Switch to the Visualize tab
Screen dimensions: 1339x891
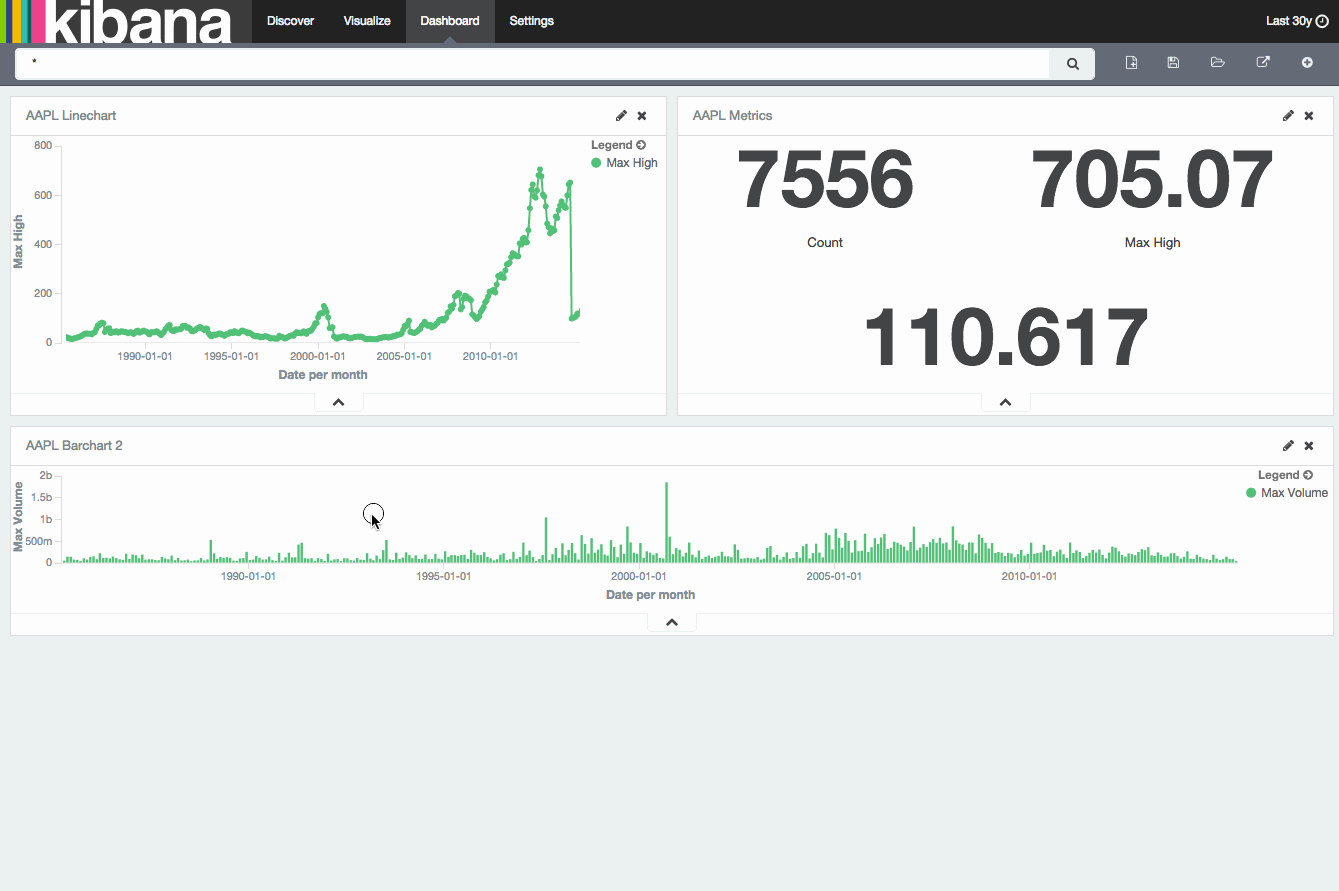(367, 21)
